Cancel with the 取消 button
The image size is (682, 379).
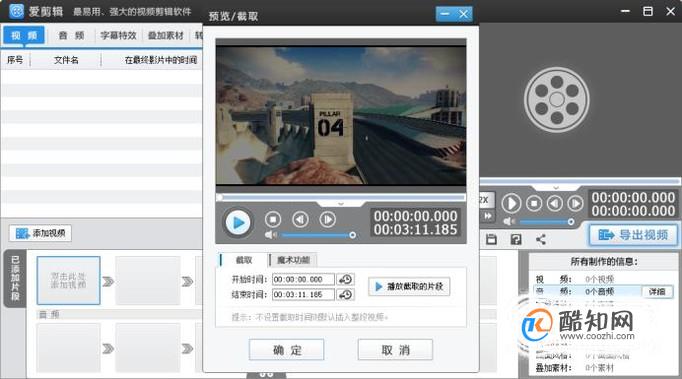395,350
